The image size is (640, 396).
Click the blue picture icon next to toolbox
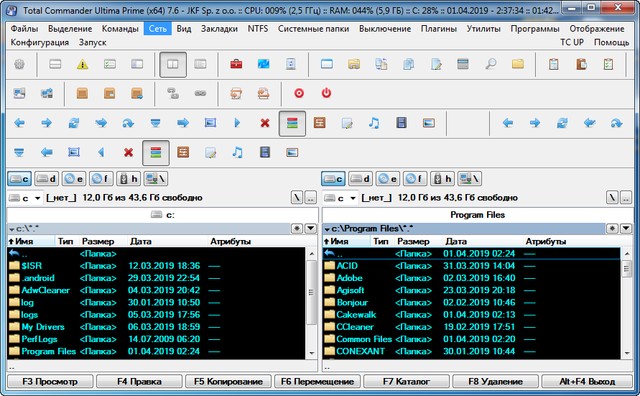tap(263, 64)
